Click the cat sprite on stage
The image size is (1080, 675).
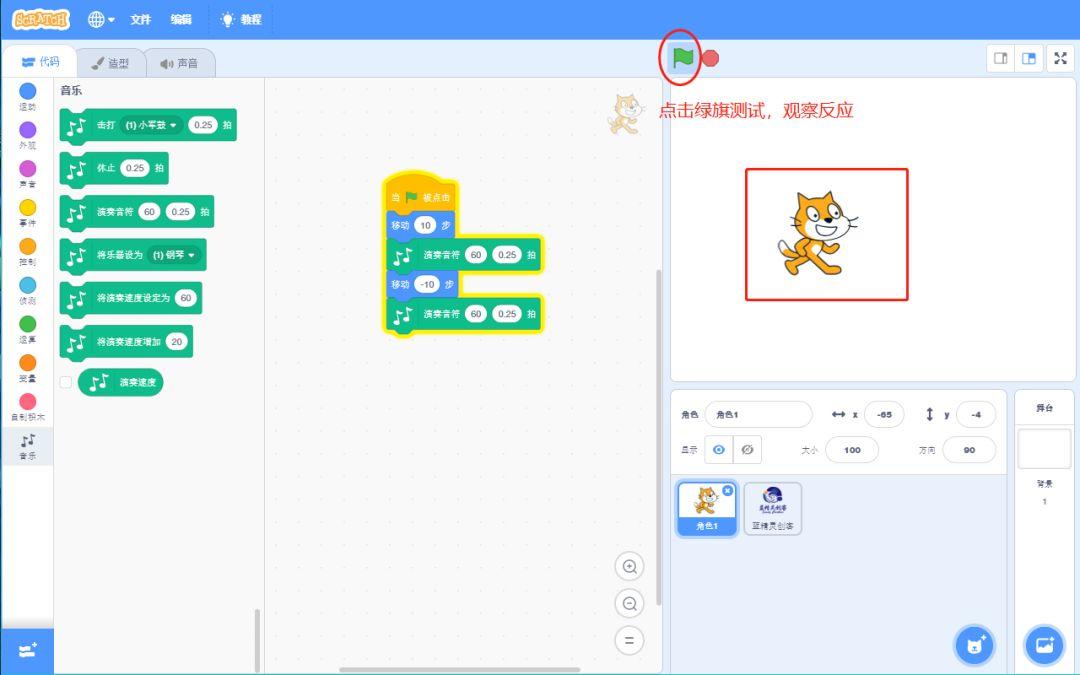(818, 233)
